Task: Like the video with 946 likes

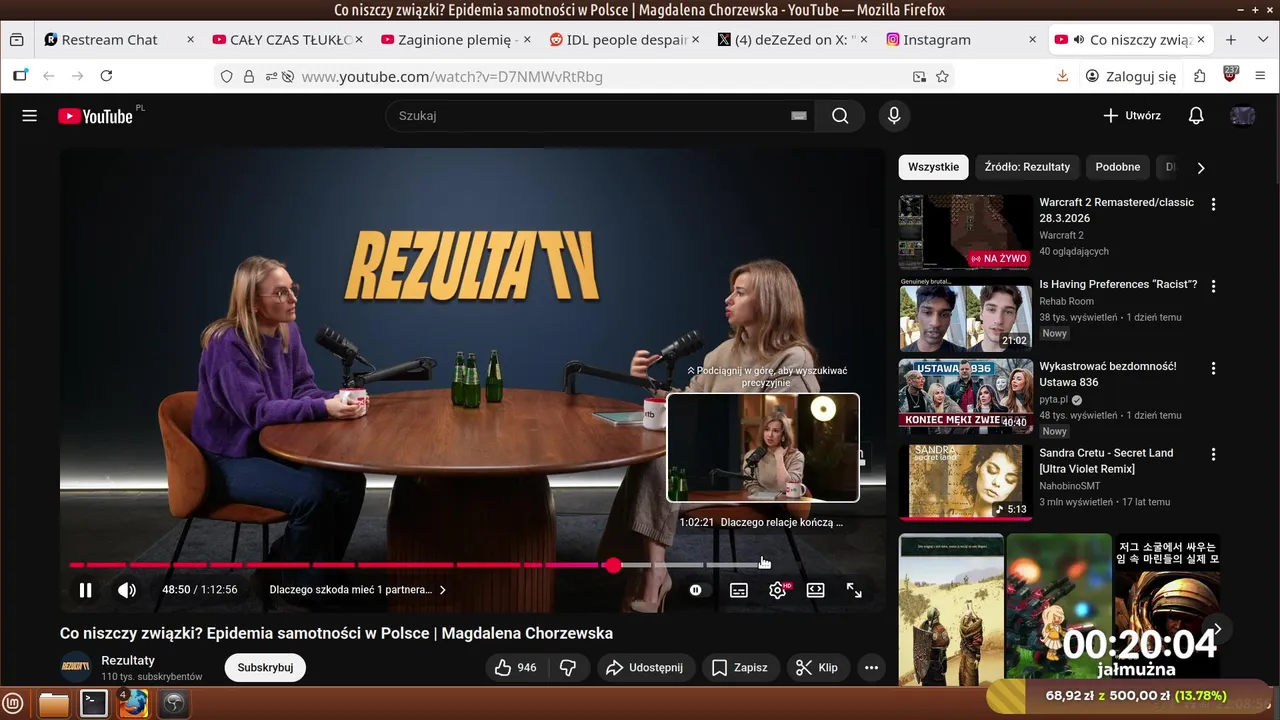Action: coord(516,667)
